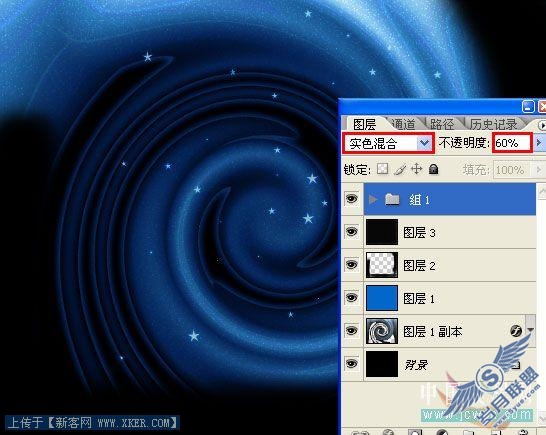Click the opacity 60% input field
The image size is (546, 435).
point(512,143)
